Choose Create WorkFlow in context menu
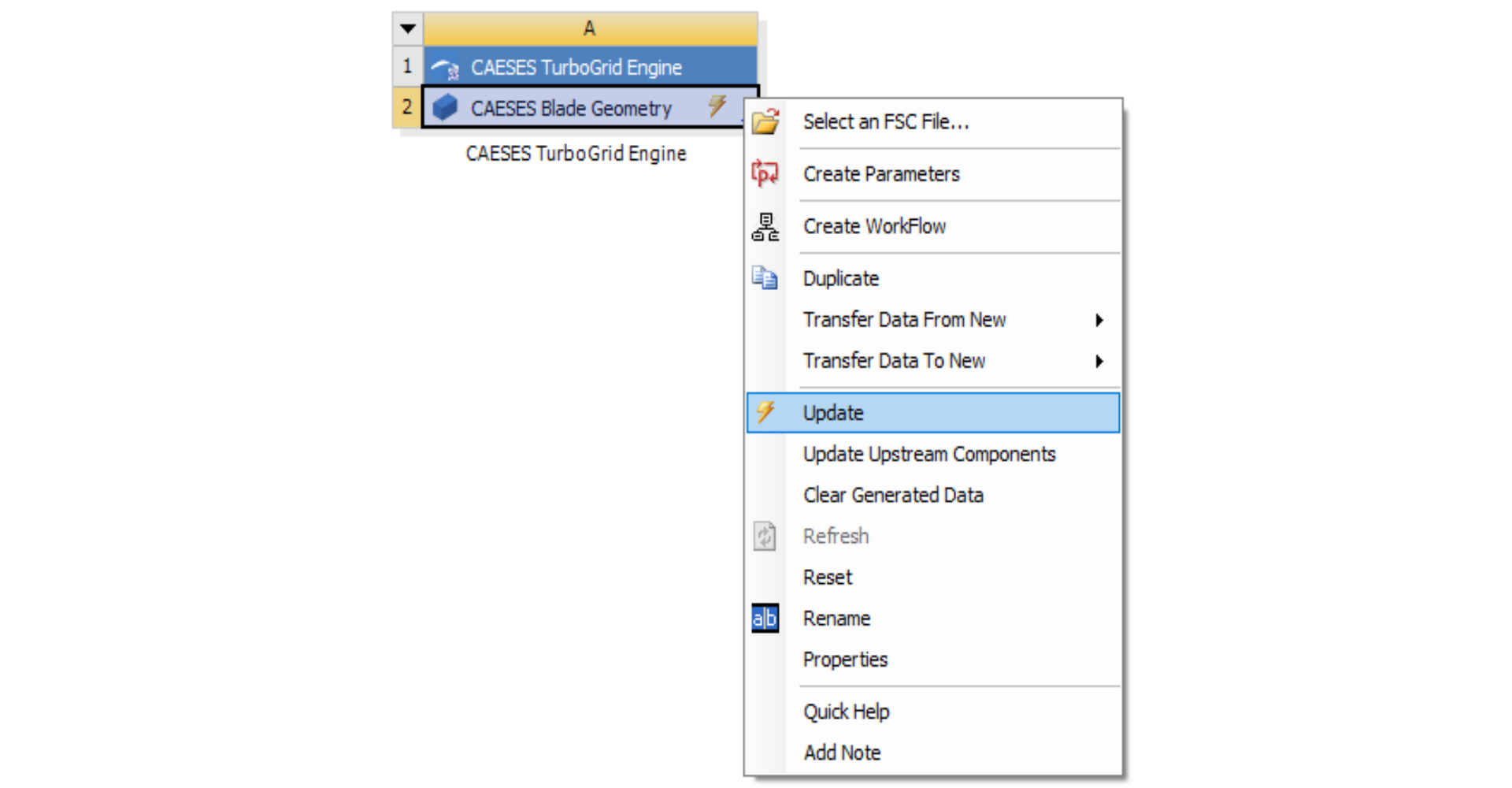 (x=933, y=226)
